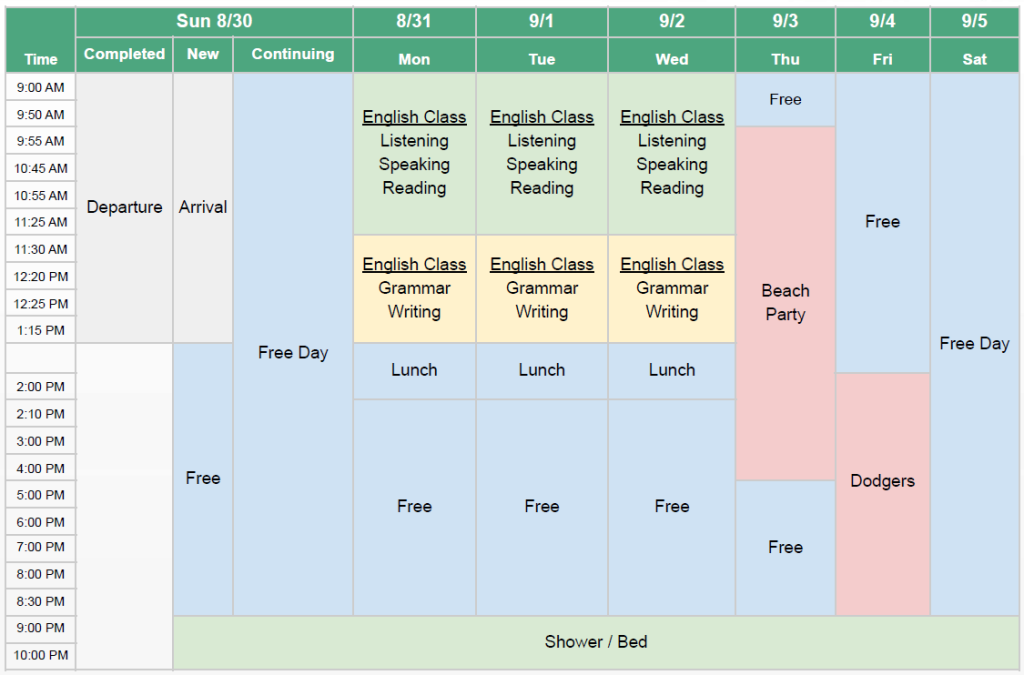Image resolution: width=1024 pixels, height=675 pixels.
Task: Click the Shower / Bed row
Action: (596, 642)
